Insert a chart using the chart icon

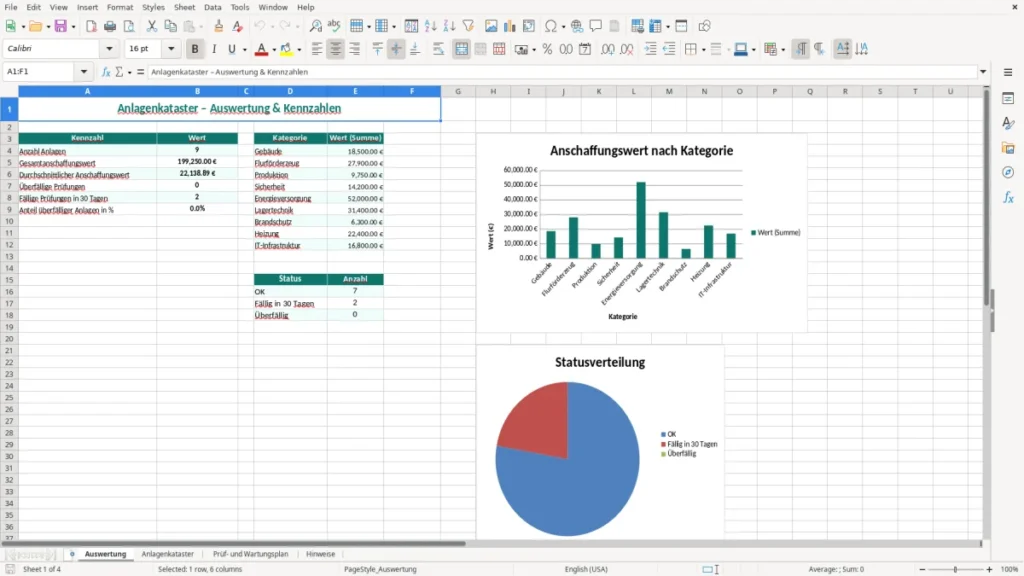coord(509,26)
